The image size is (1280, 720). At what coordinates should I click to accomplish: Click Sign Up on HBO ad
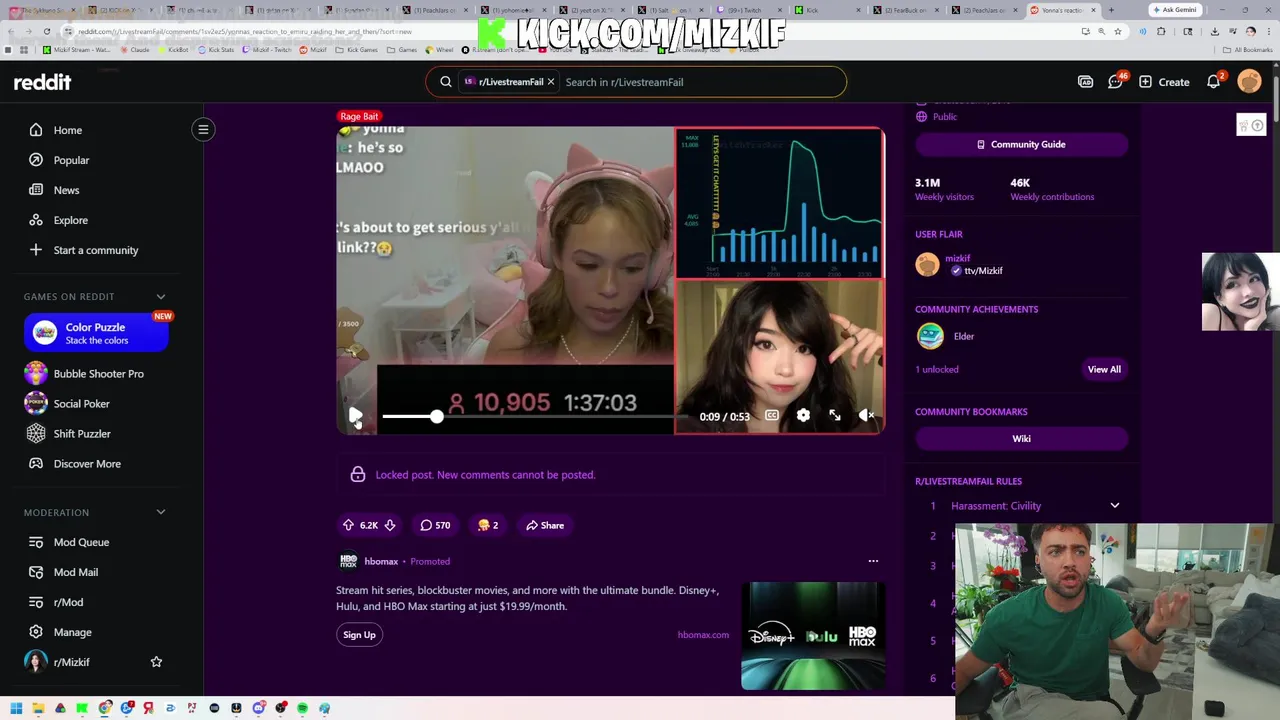pos(359,635)
